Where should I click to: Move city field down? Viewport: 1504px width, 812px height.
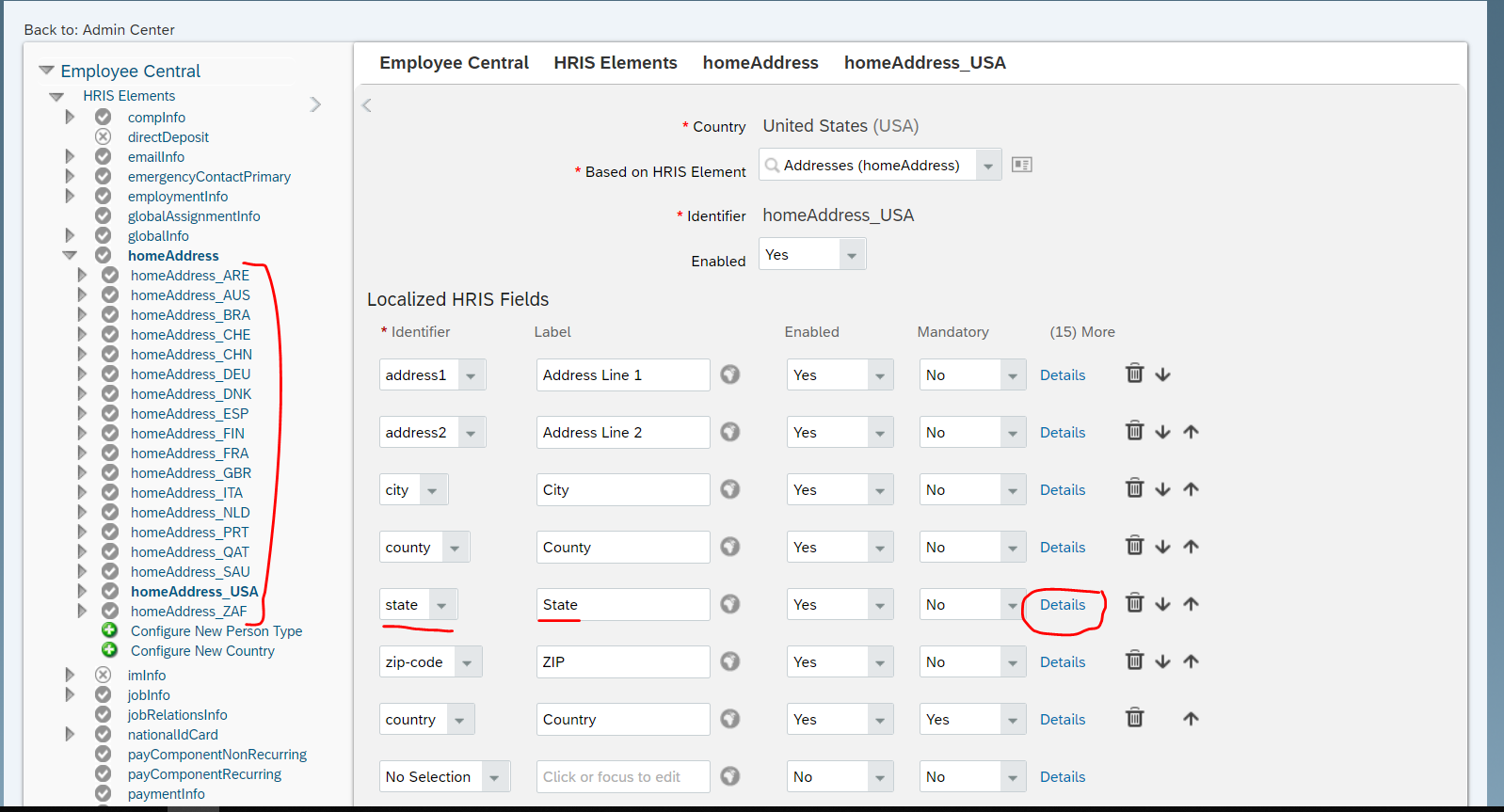pos(1162,489)
